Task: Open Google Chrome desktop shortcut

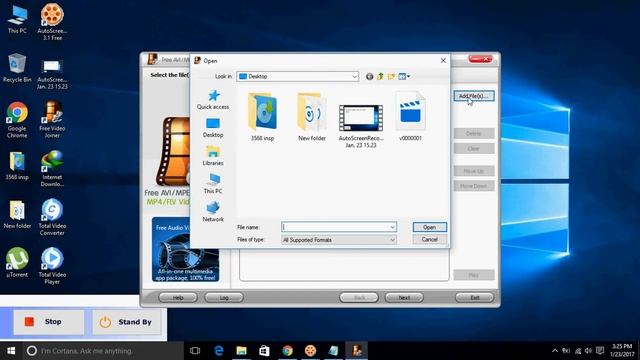Action: [x=17, y=120]
